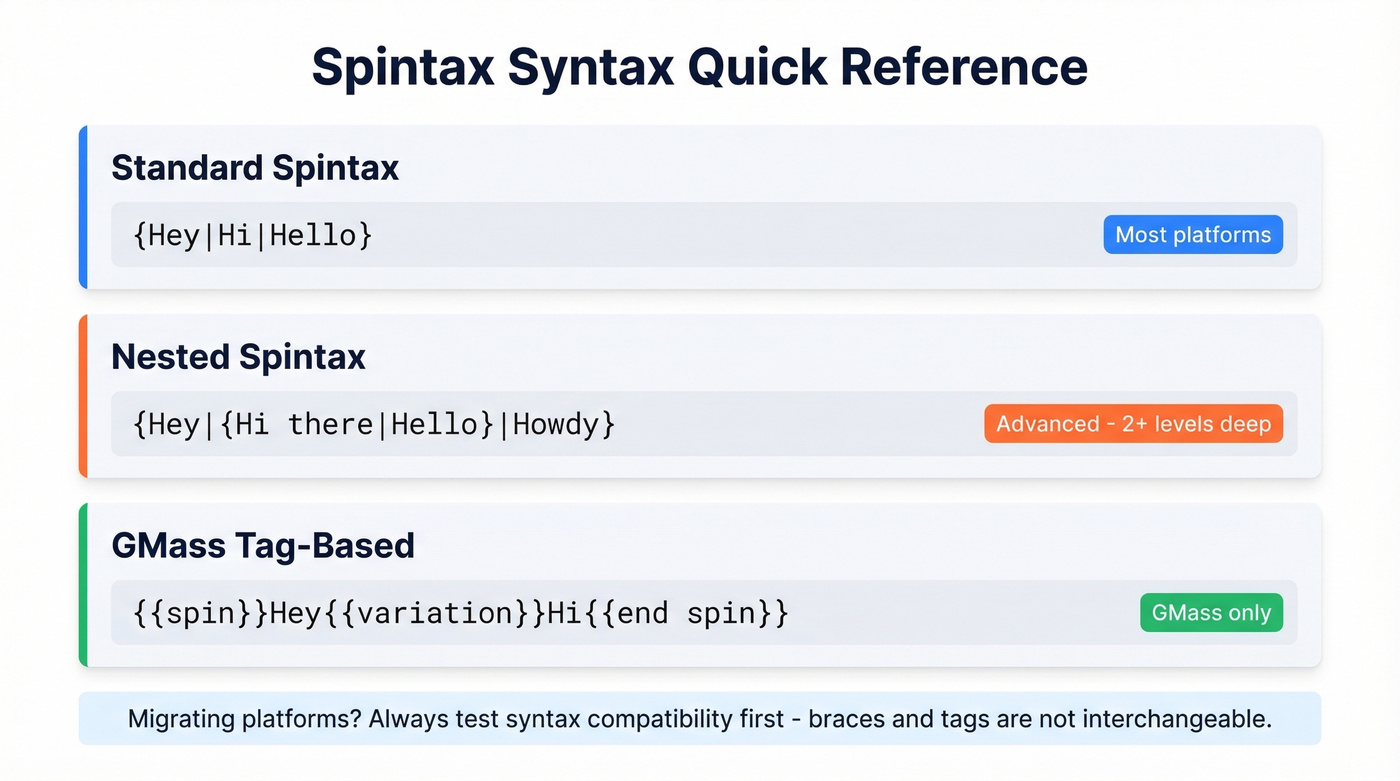Select the Standard Spintax heading
This screenshot has width=1400, height=781.
[254, 168]
